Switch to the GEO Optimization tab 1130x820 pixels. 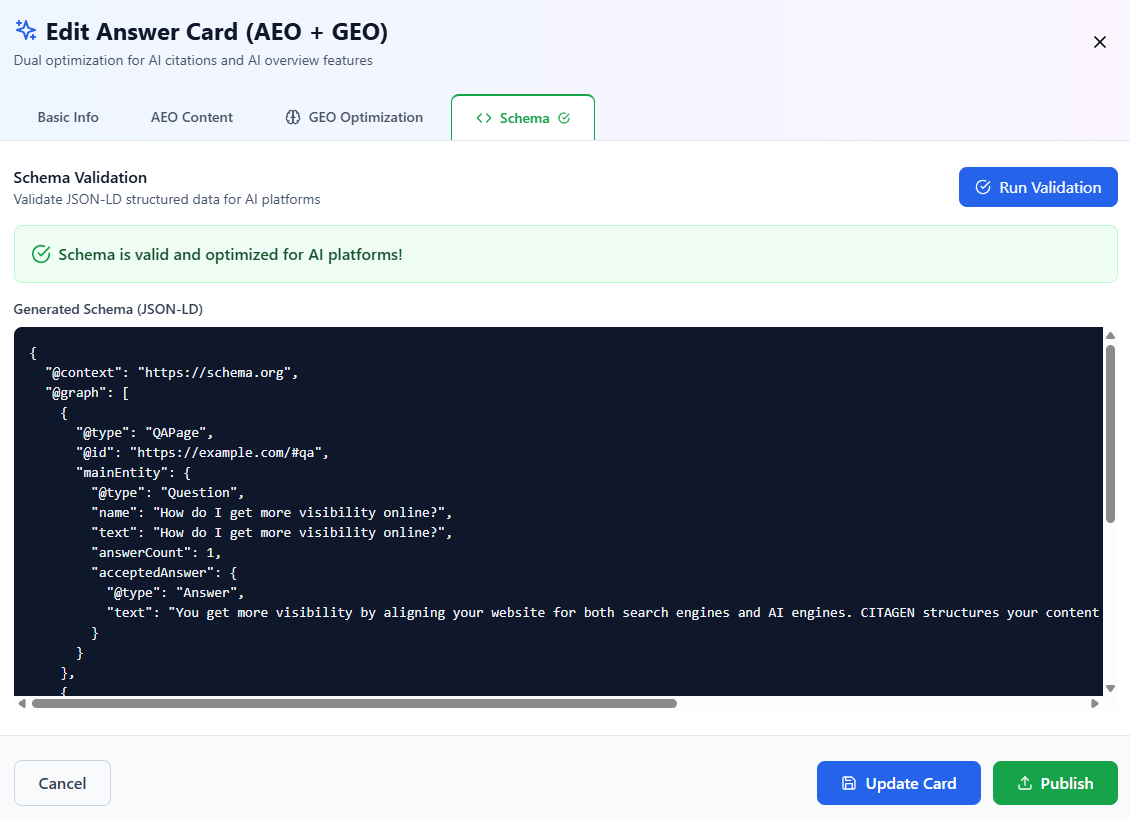click(354, 117)
